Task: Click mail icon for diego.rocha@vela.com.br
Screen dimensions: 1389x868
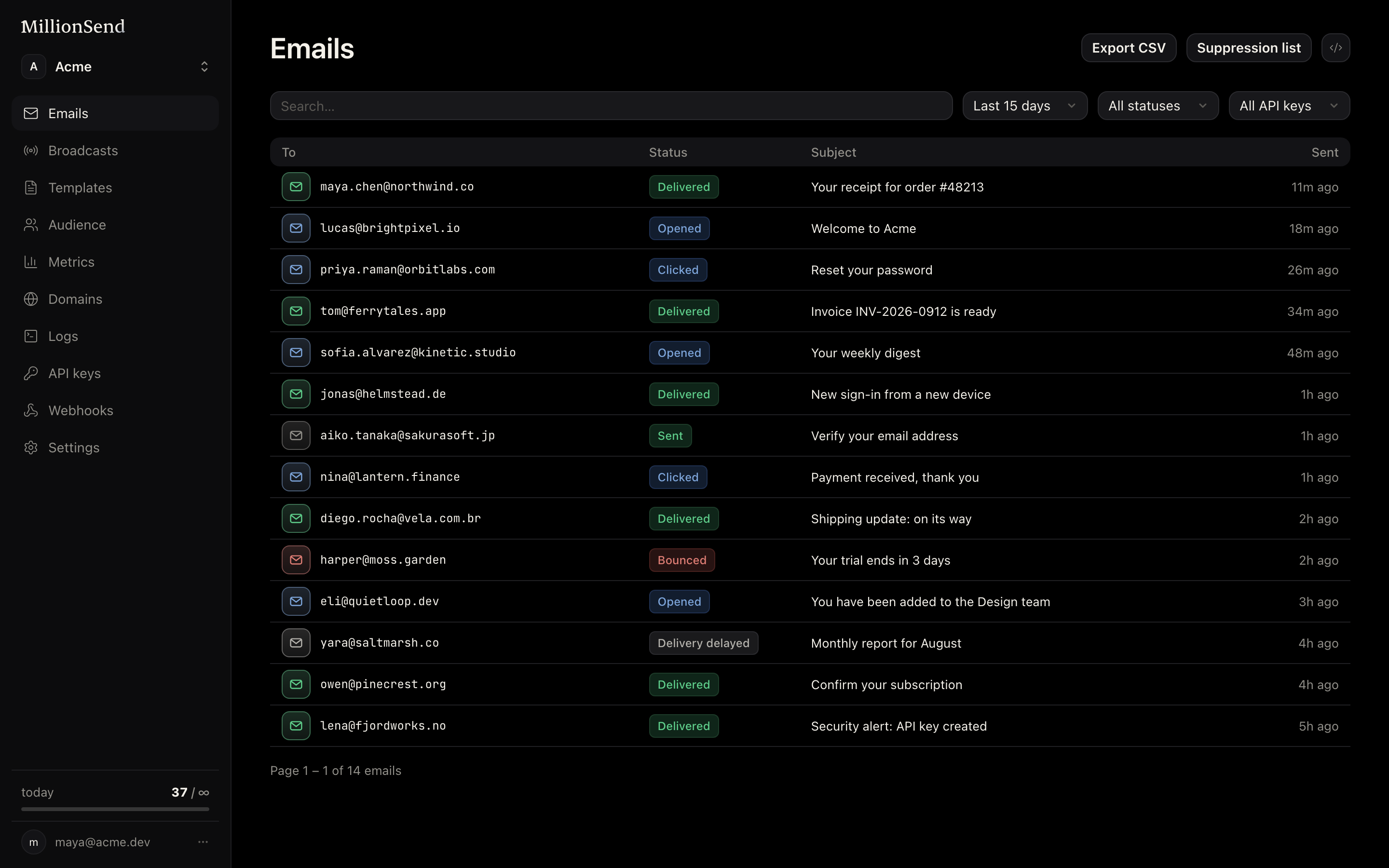Action: pyautogui.click(x=296, y=518)
